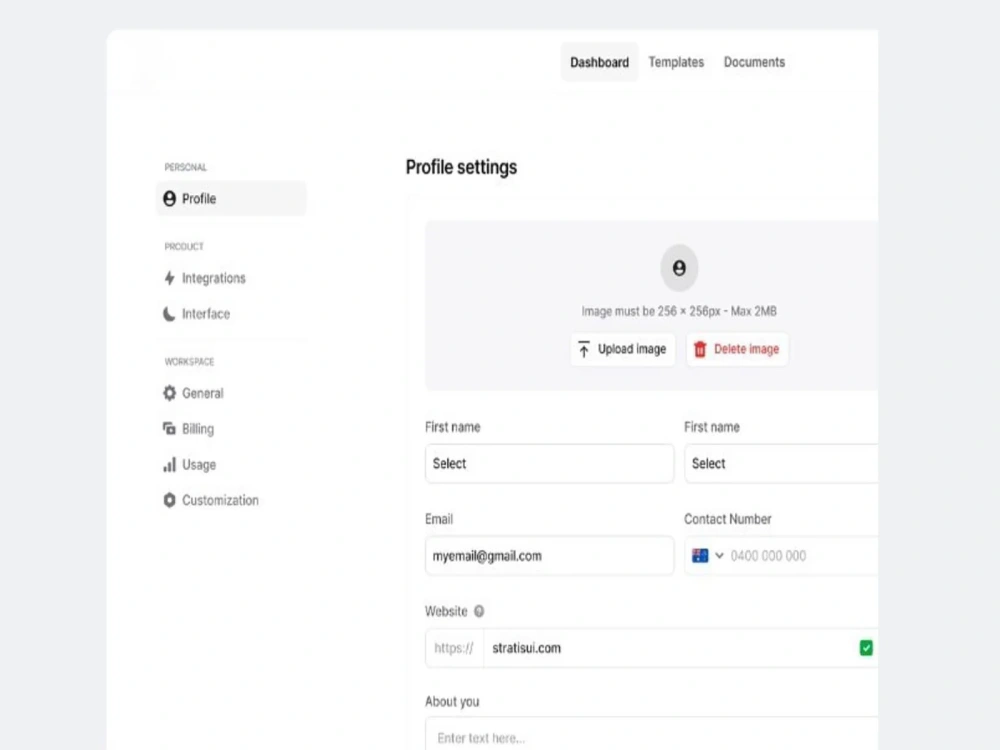Click the Interface moon icon
Viewport: 1000px width, 750px height.
click(x=168, y=313)
